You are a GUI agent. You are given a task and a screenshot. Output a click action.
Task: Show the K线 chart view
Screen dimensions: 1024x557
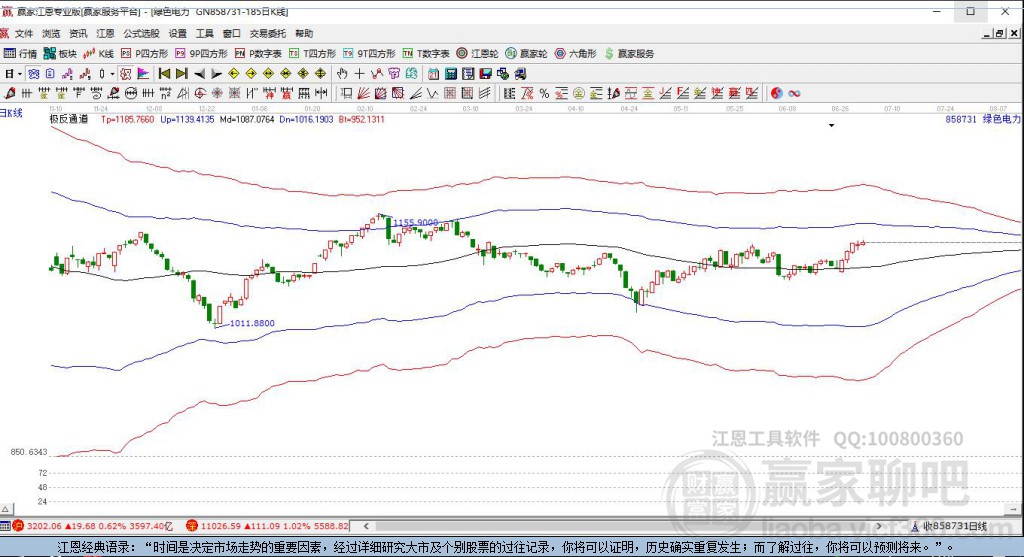[x=99, y=54]
